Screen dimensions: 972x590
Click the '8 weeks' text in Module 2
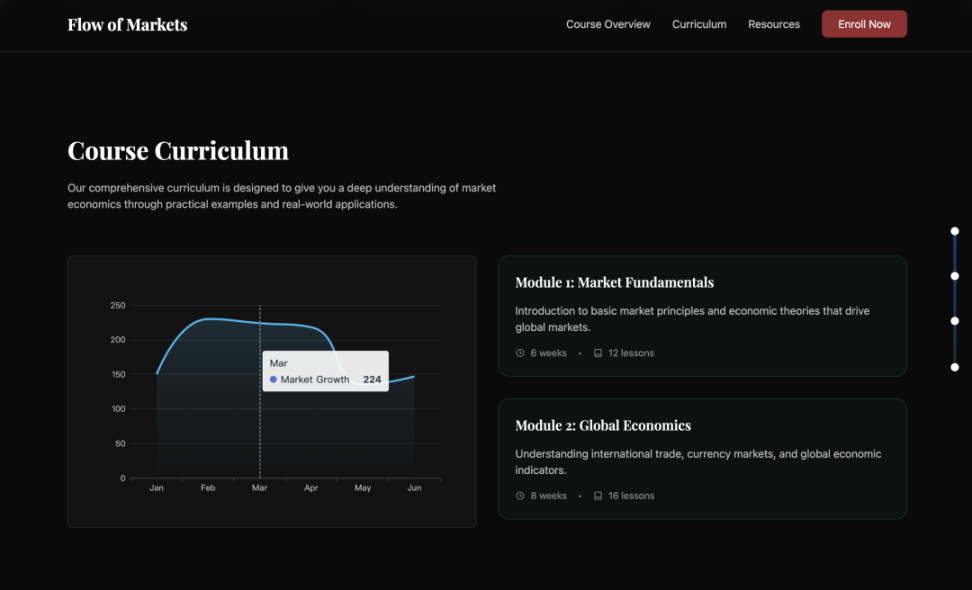549,496
